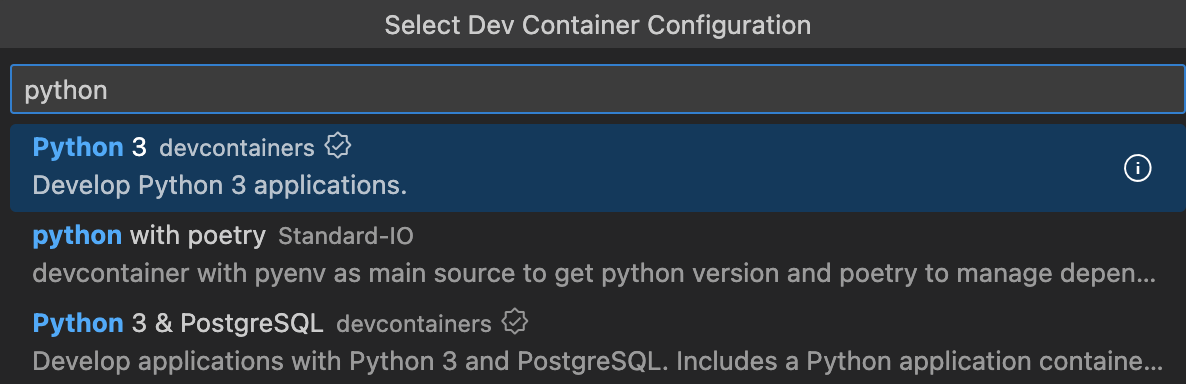Select Python 3 & PostgreSQL configuration
1186x384 pixels.
[598, 342]
